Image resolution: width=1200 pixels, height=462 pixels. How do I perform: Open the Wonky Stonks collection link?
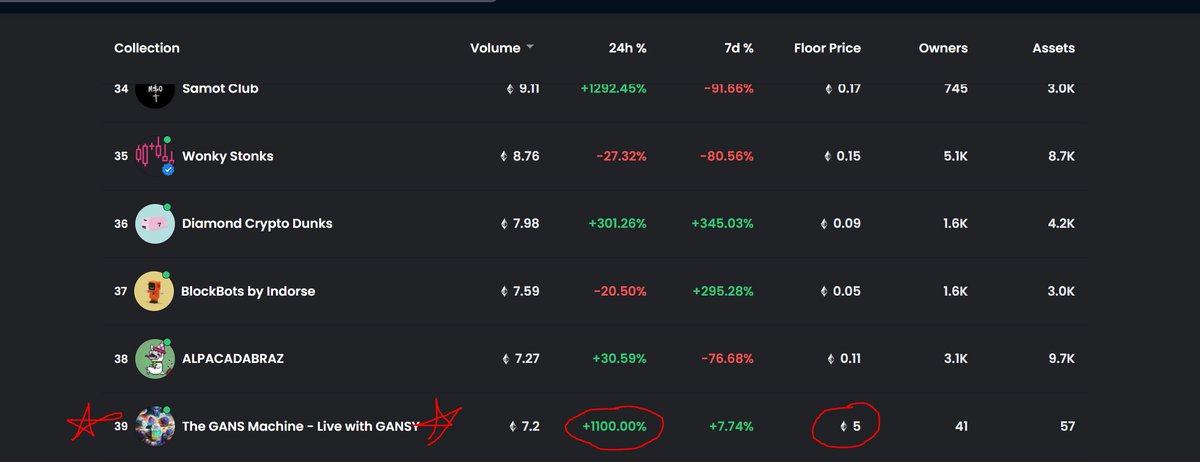(x=228, y=156)
